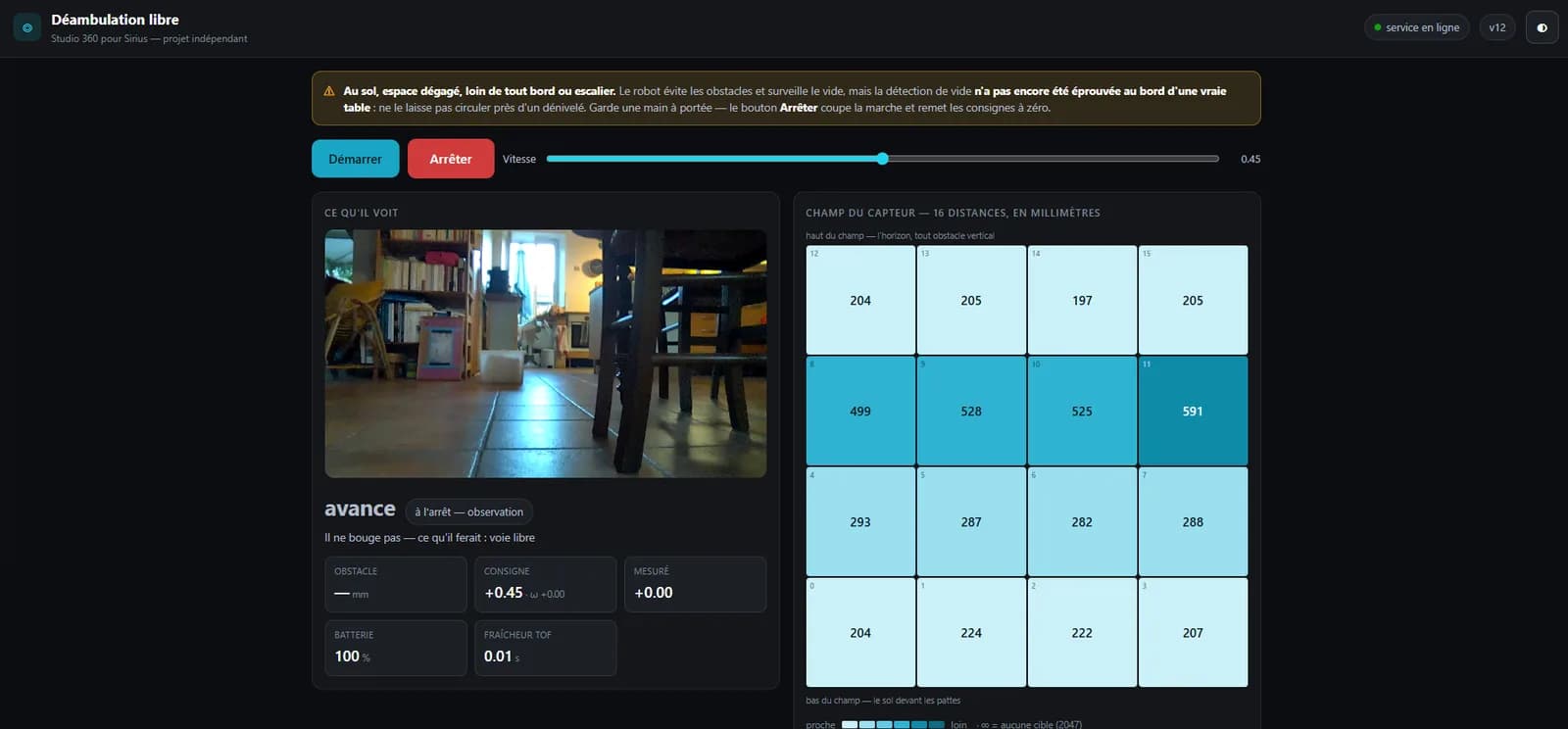Select sensor cell 6 showing 282
Screen dimensions: 1568x729
pos(1082,521)
